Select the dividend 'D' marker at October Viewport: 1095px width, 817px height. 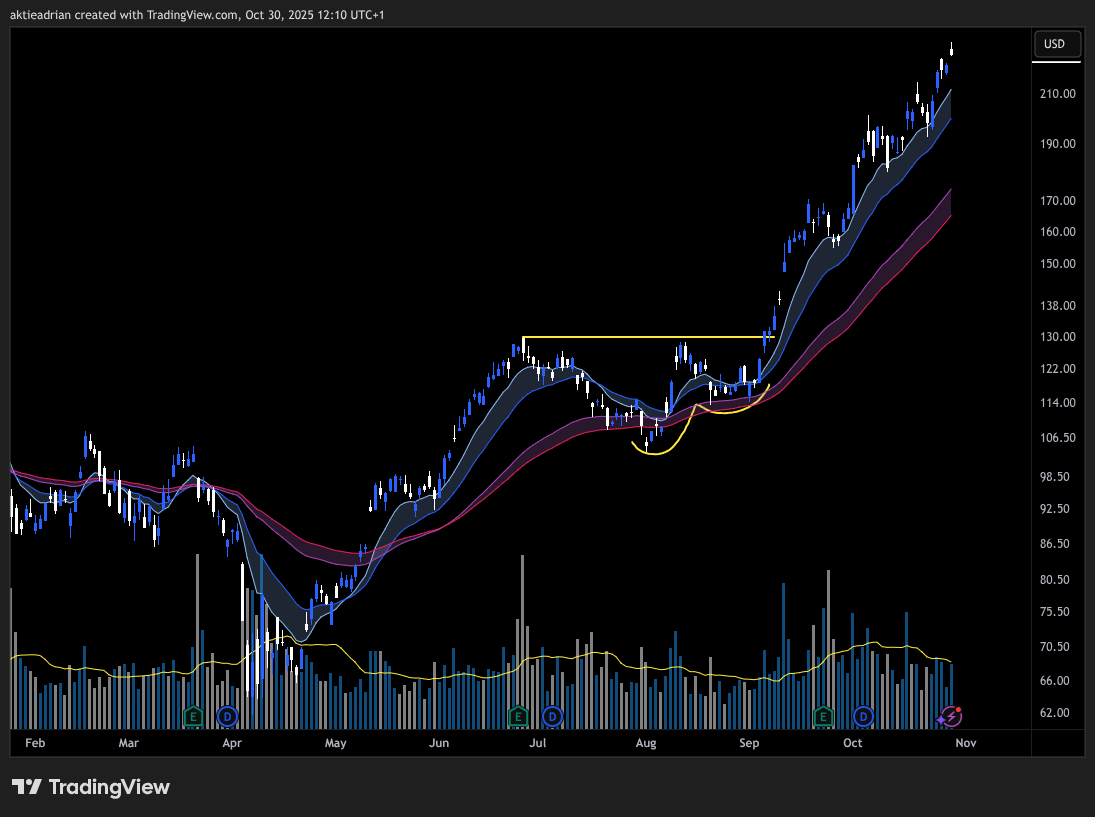coord(863,716)
